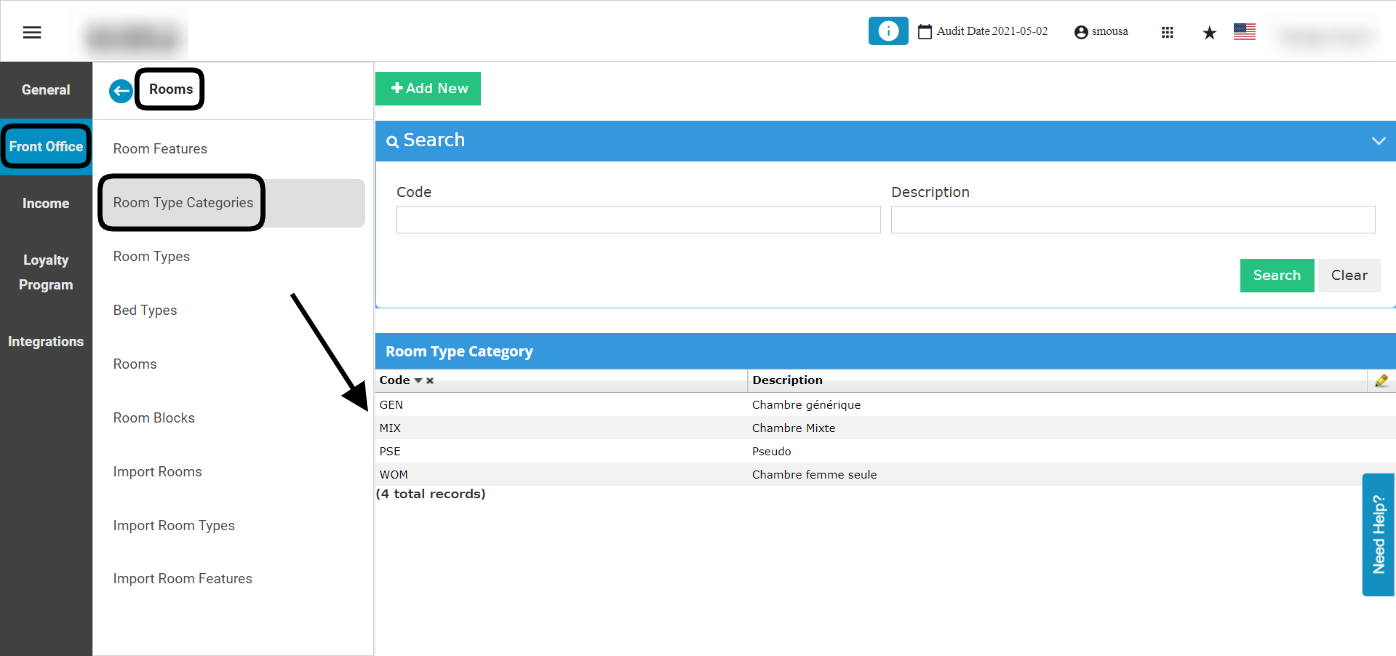
Task: Click the Clear button
Action: click(x=1349, y=276)
